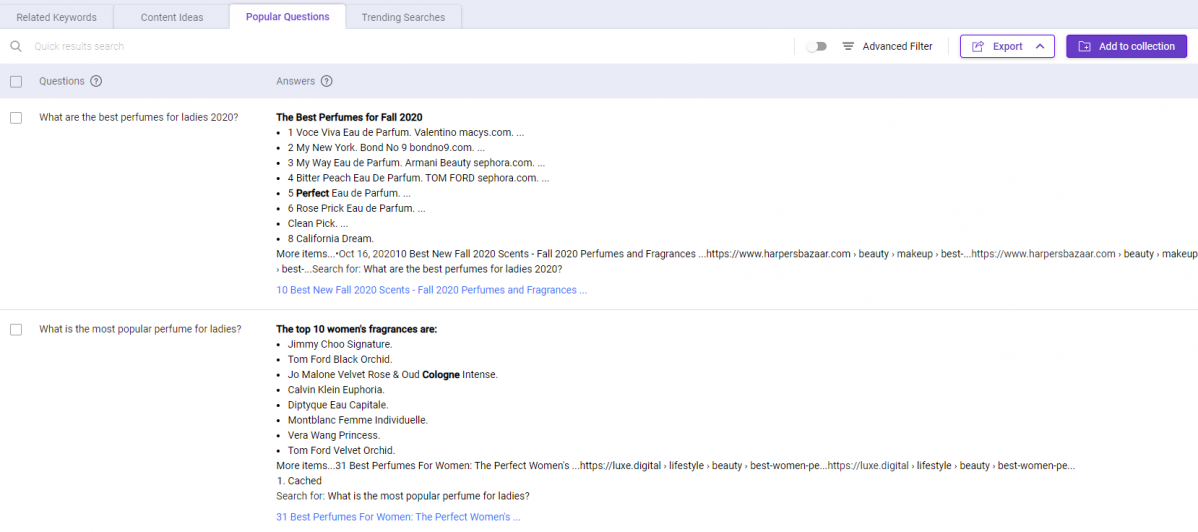Image resolution: width=1198 pixels, height=532 pixels.
Task: Click the 'Tom Ford Velvet Orchid' line
Action: pos(341,450)
